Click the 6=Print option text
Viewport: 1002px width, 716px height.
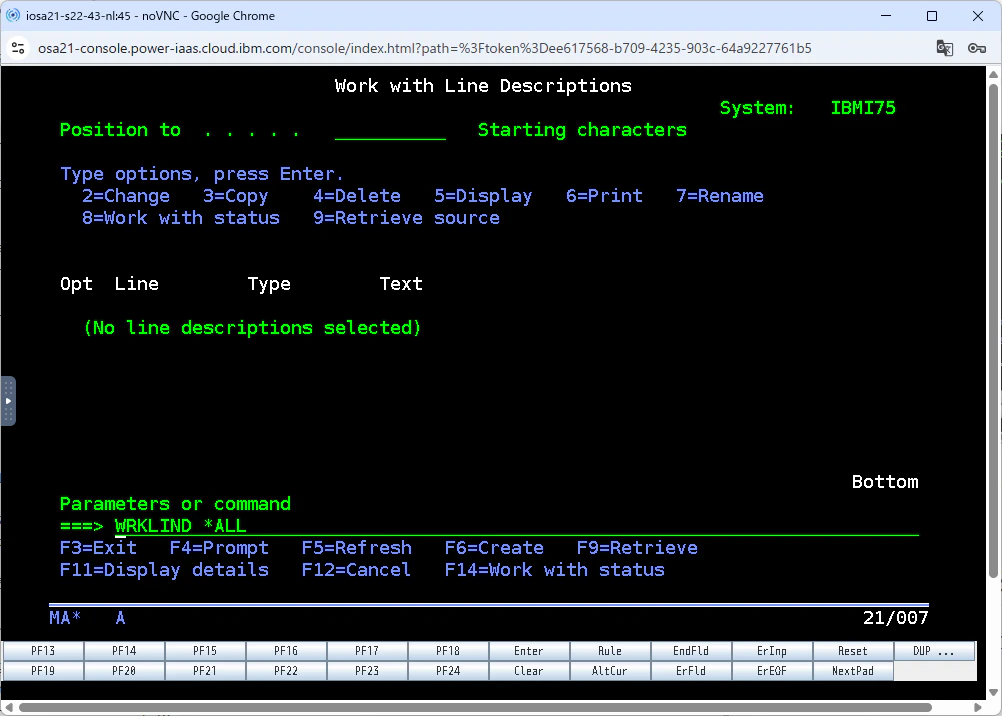(x=605, y=196)
